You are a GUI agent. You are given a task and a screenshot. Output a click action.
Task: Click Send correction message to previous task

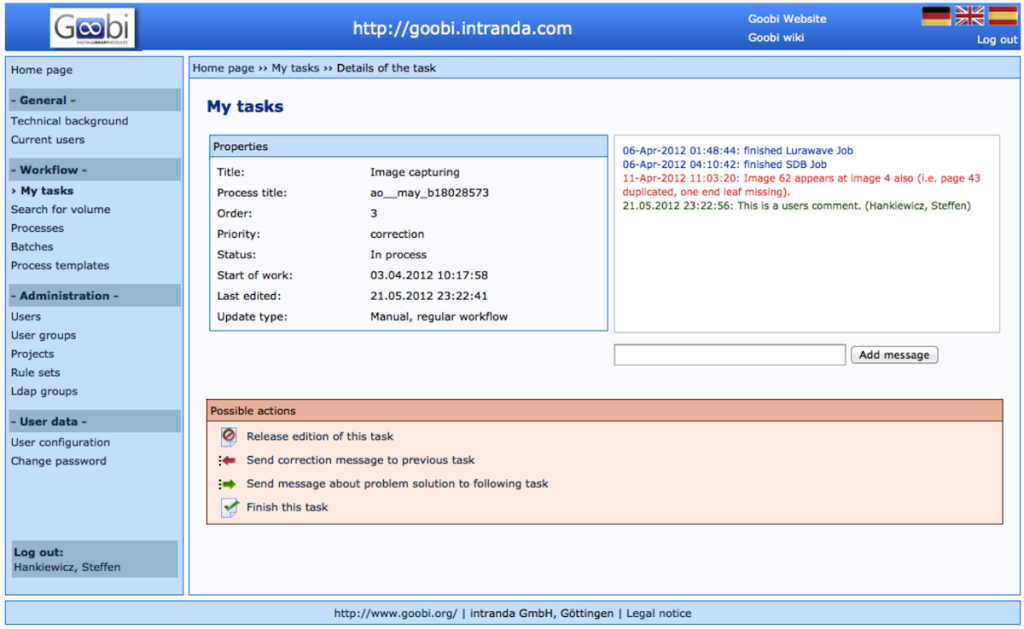360,460
